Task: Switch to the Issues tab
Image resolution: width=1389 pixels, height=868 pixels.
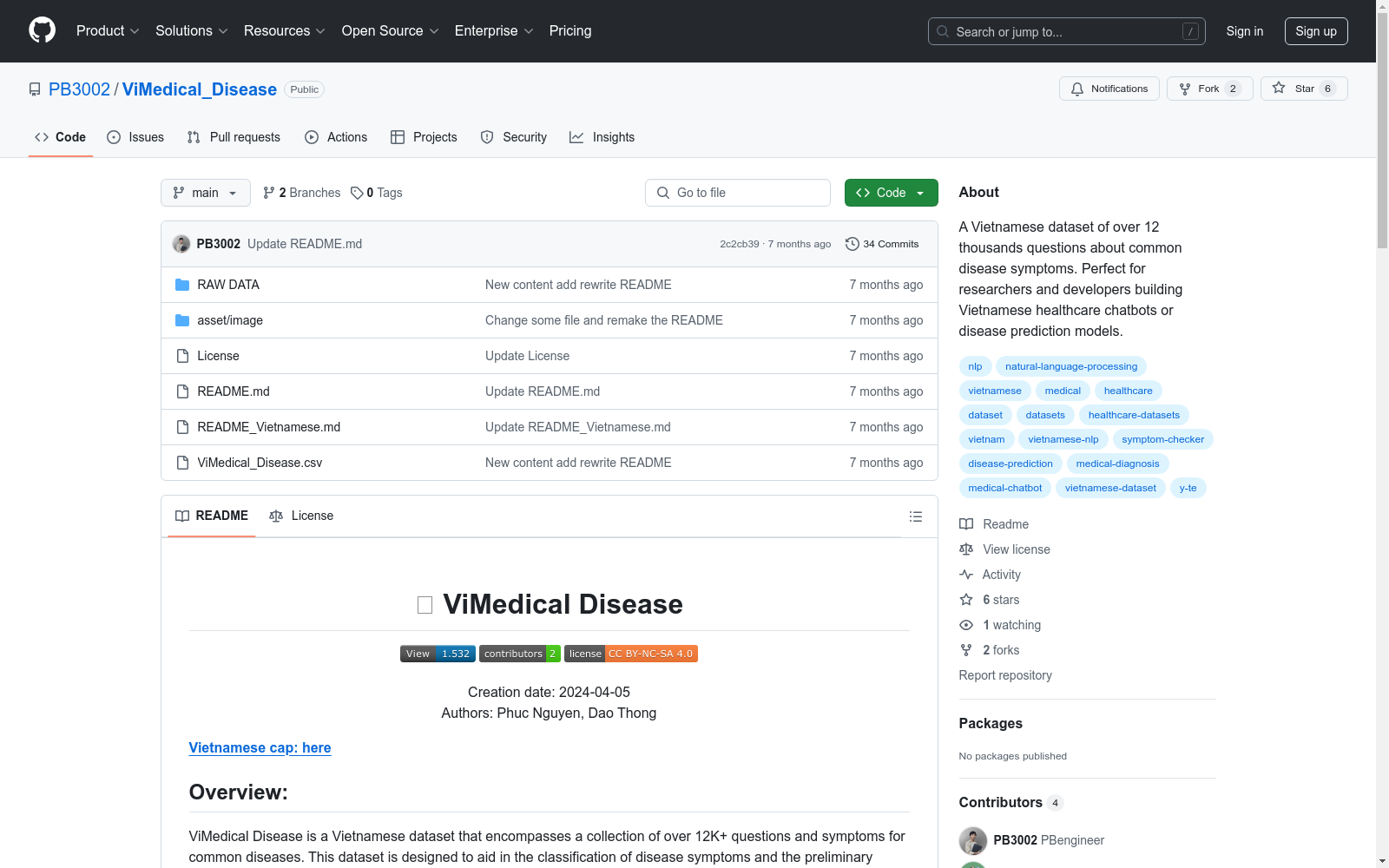Action: coord(135,137)
